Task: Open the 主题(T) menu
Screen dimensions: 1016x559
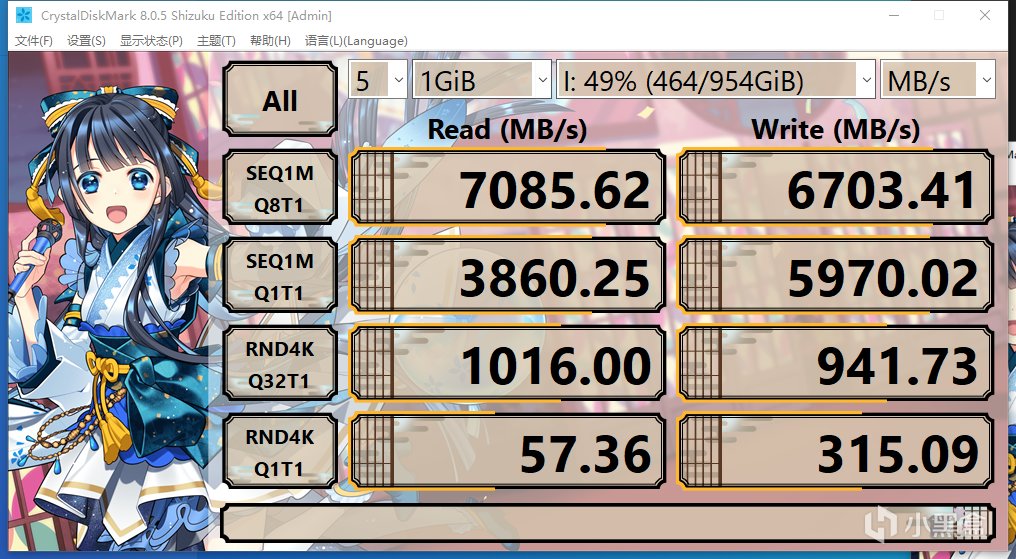Action: 216,41
